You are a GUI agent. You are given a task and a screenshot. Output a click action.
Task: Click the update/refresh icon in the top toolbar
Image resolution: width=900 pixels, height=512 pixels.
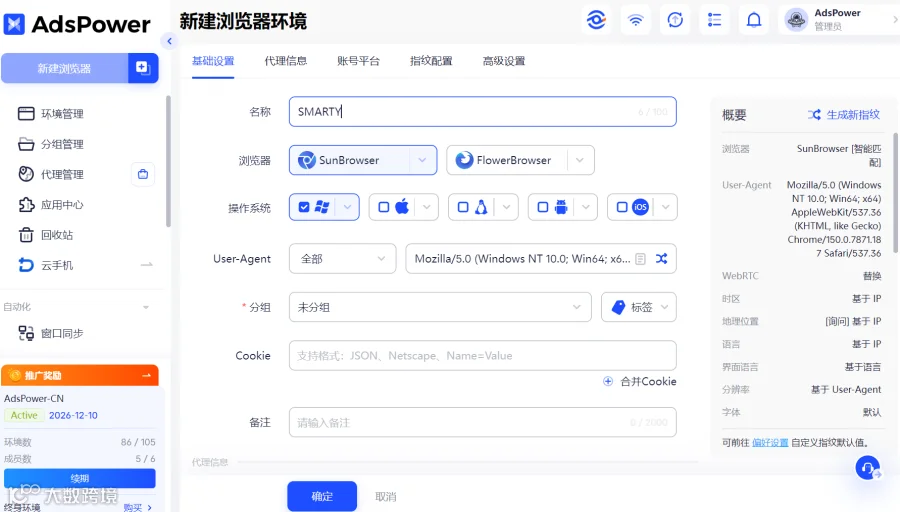[675, 20]
